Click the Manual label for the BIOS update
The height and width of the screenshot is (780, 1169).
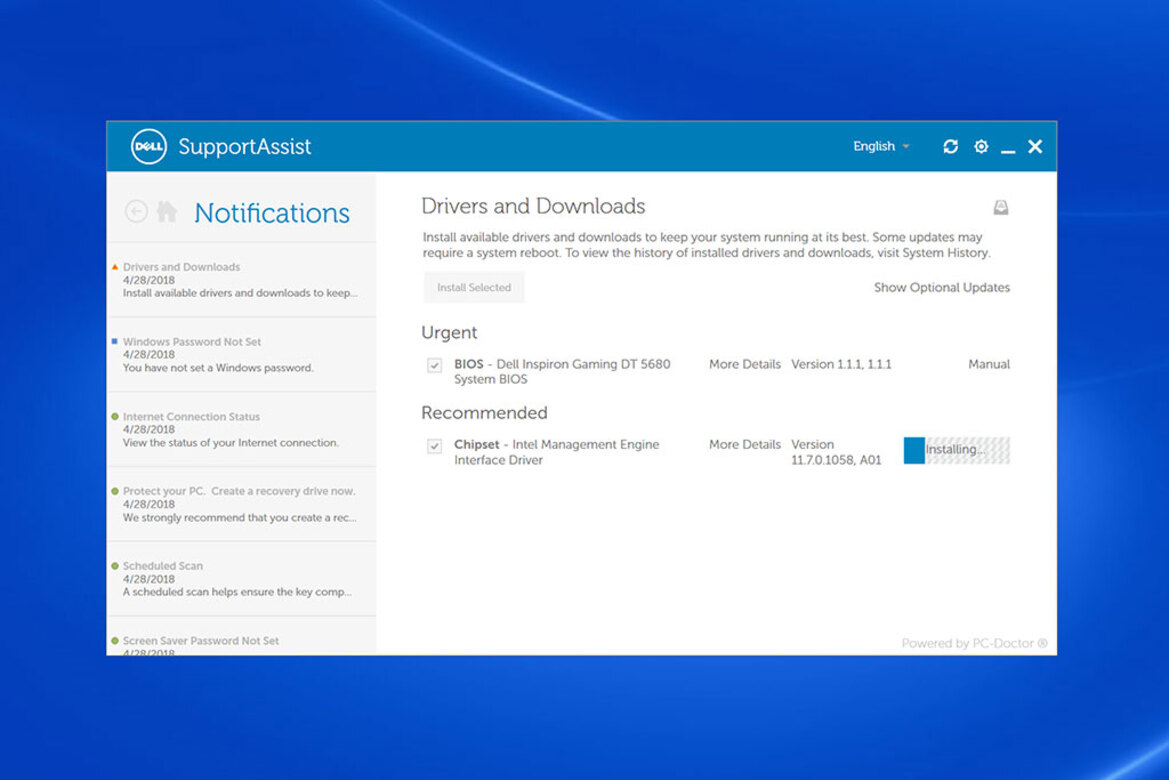pyautogui.click(x=989, y=364)
